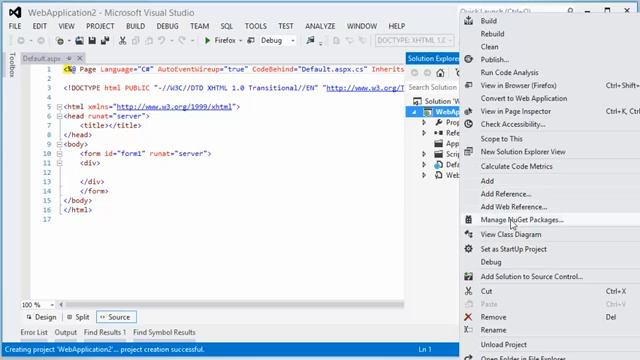Click the Solution Explorer forward arrow icon

[x=427, y=73]
